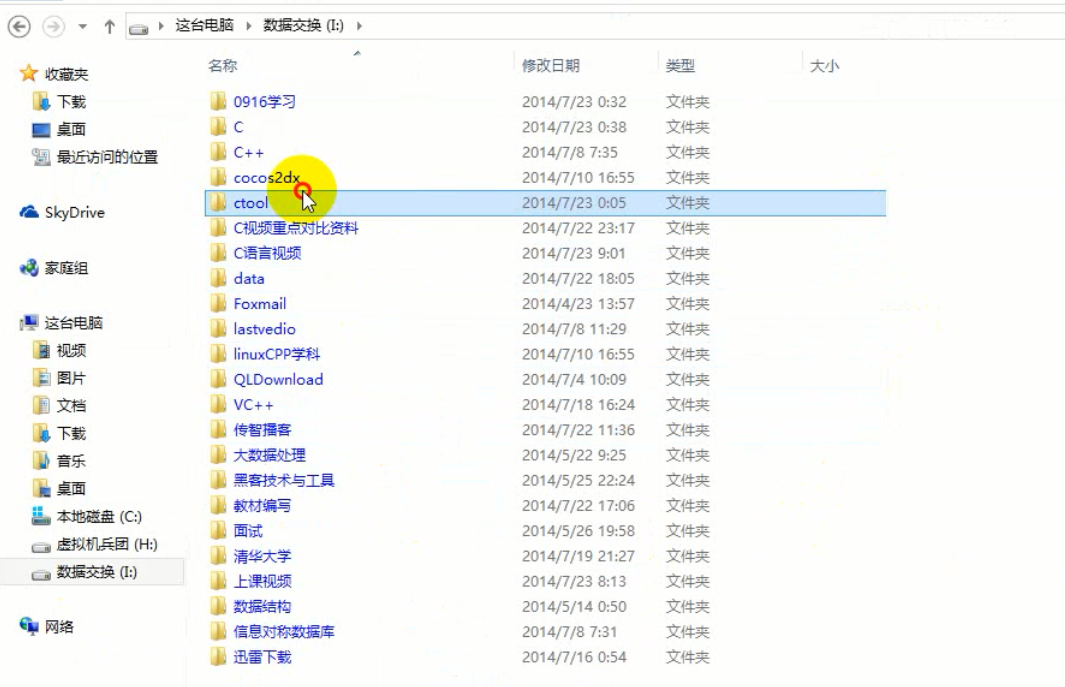The image size is (1065, 687).
Task: Click the 清华大学 folder name
Action: tap(262, 556)
